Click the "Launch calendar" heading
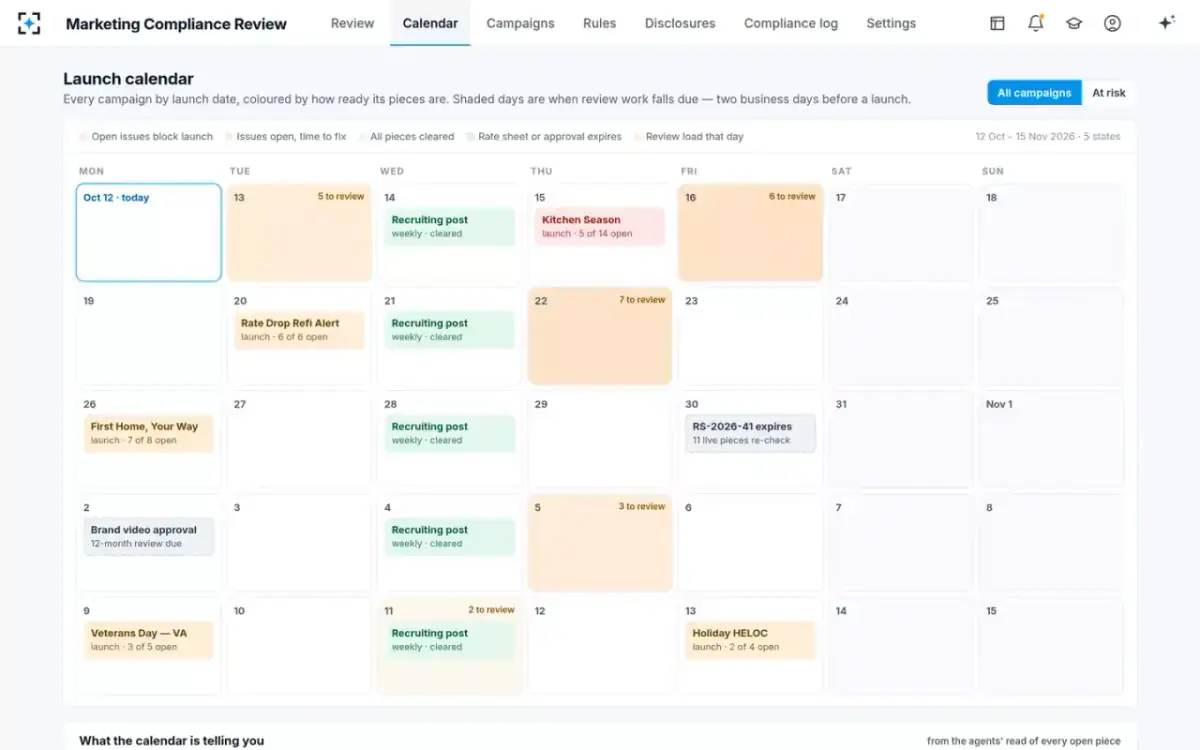1200x750 pixels. [128, 79]
